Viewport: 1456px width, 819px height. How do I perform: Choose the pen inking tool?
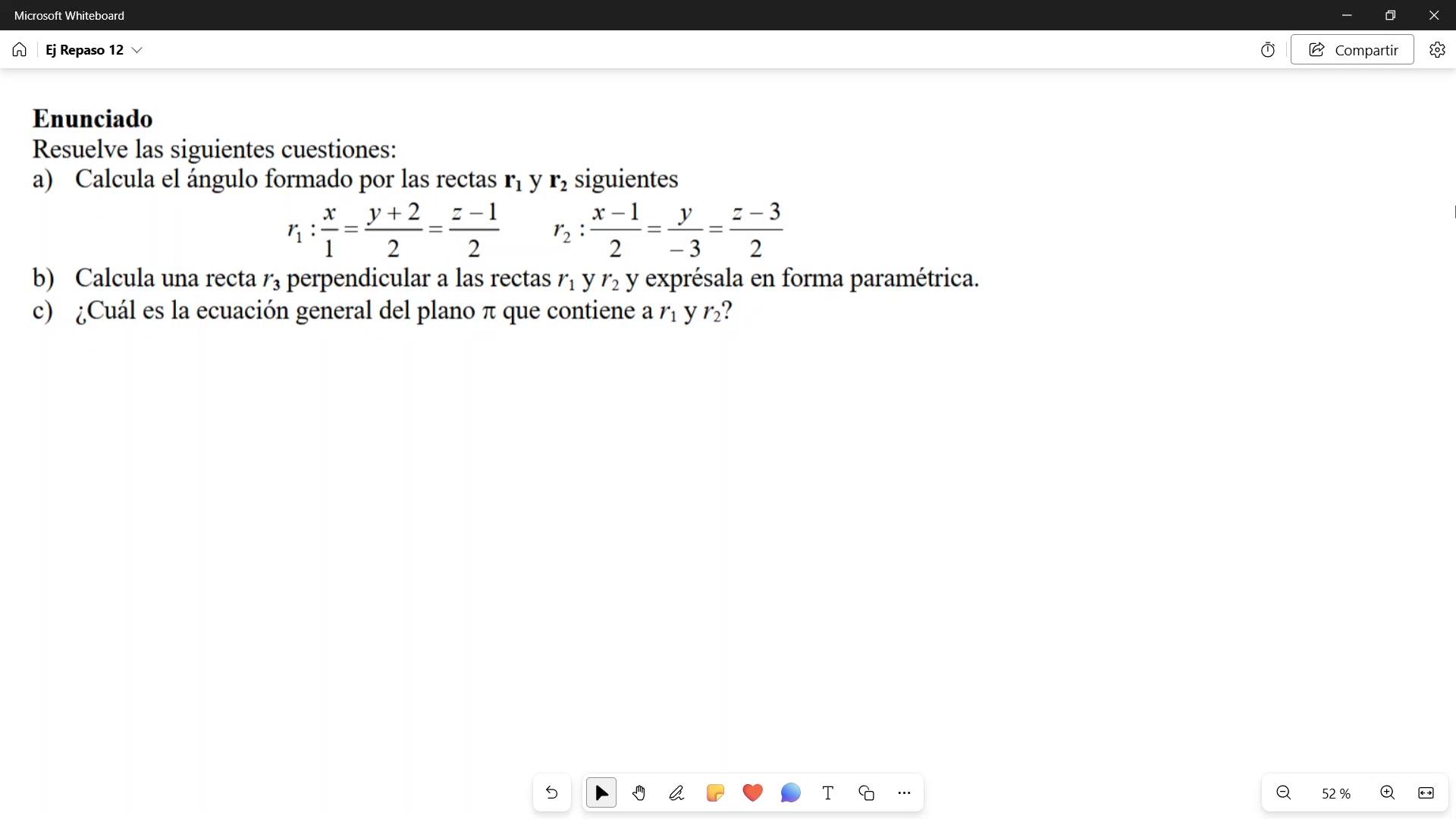pyautogui.click(x=677, y=793)
